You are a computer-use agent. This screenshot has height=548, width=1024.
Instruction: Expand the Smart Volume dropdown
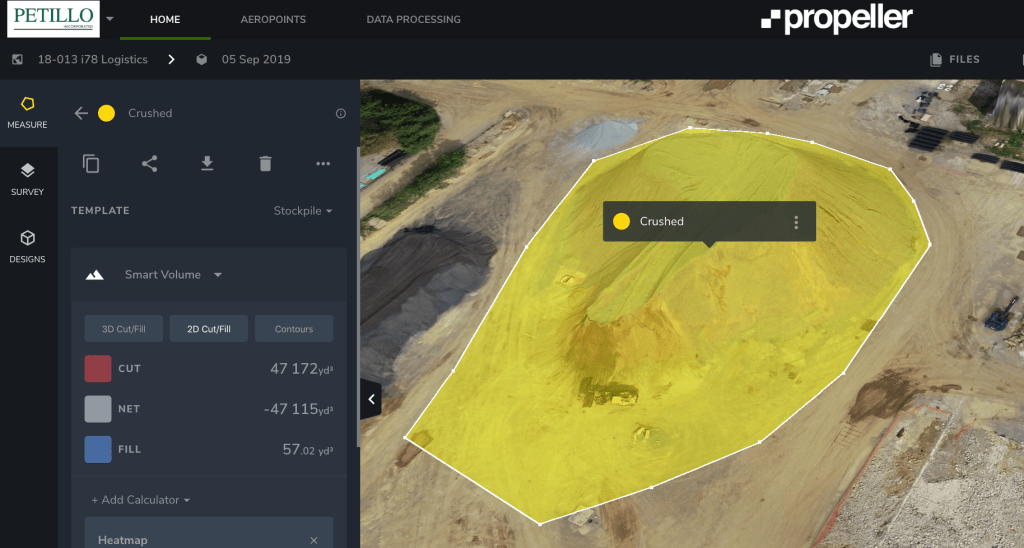[x=172, y=275]
